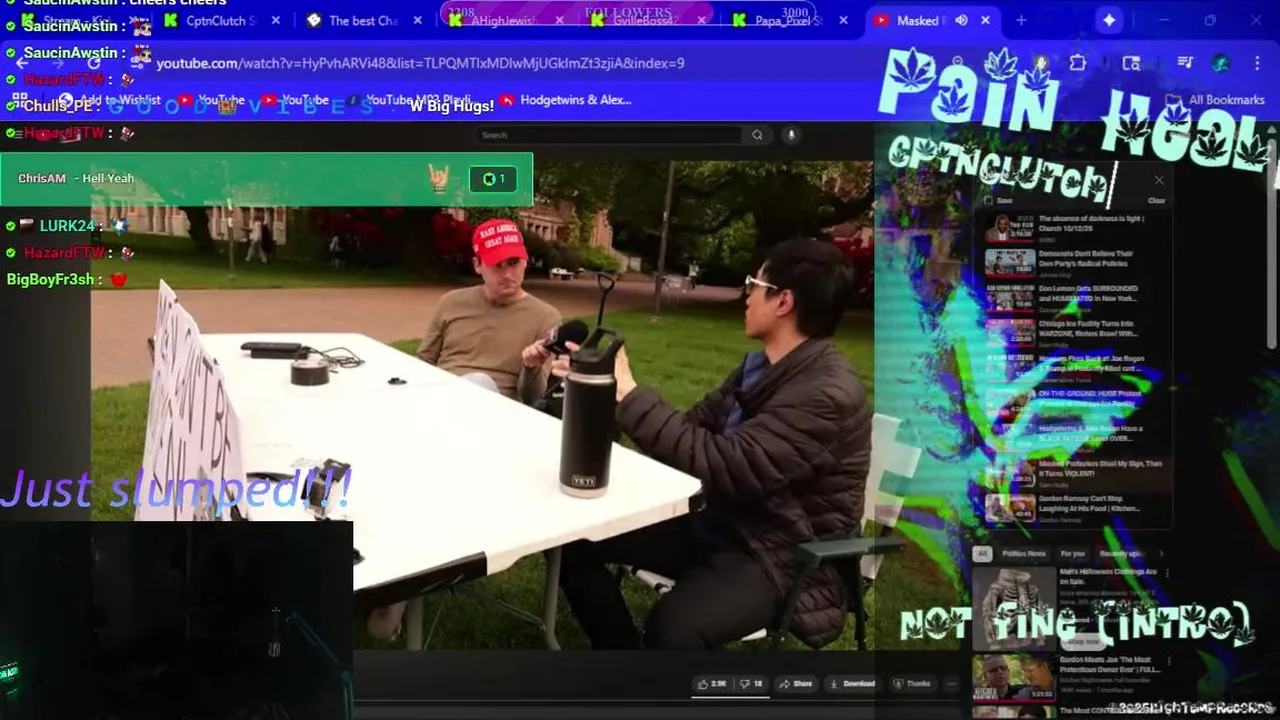Select the Politics News filter chip
Image resolution: width=1280 pixels, height=720 pixels.
coord(1024,553)
